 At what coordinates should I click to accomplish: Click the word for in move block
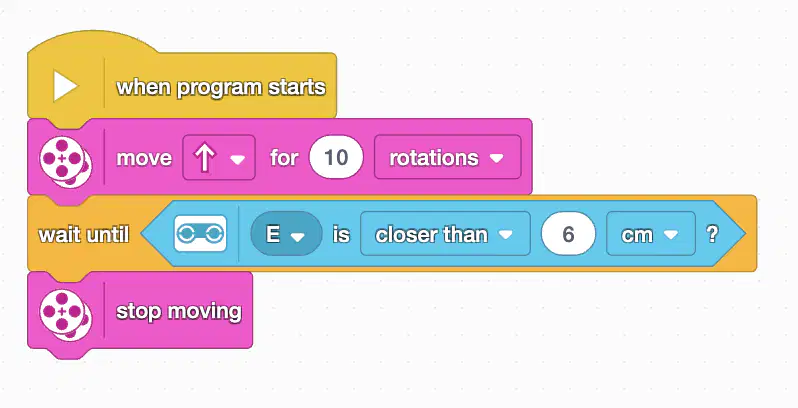click(x=284, y=158)
